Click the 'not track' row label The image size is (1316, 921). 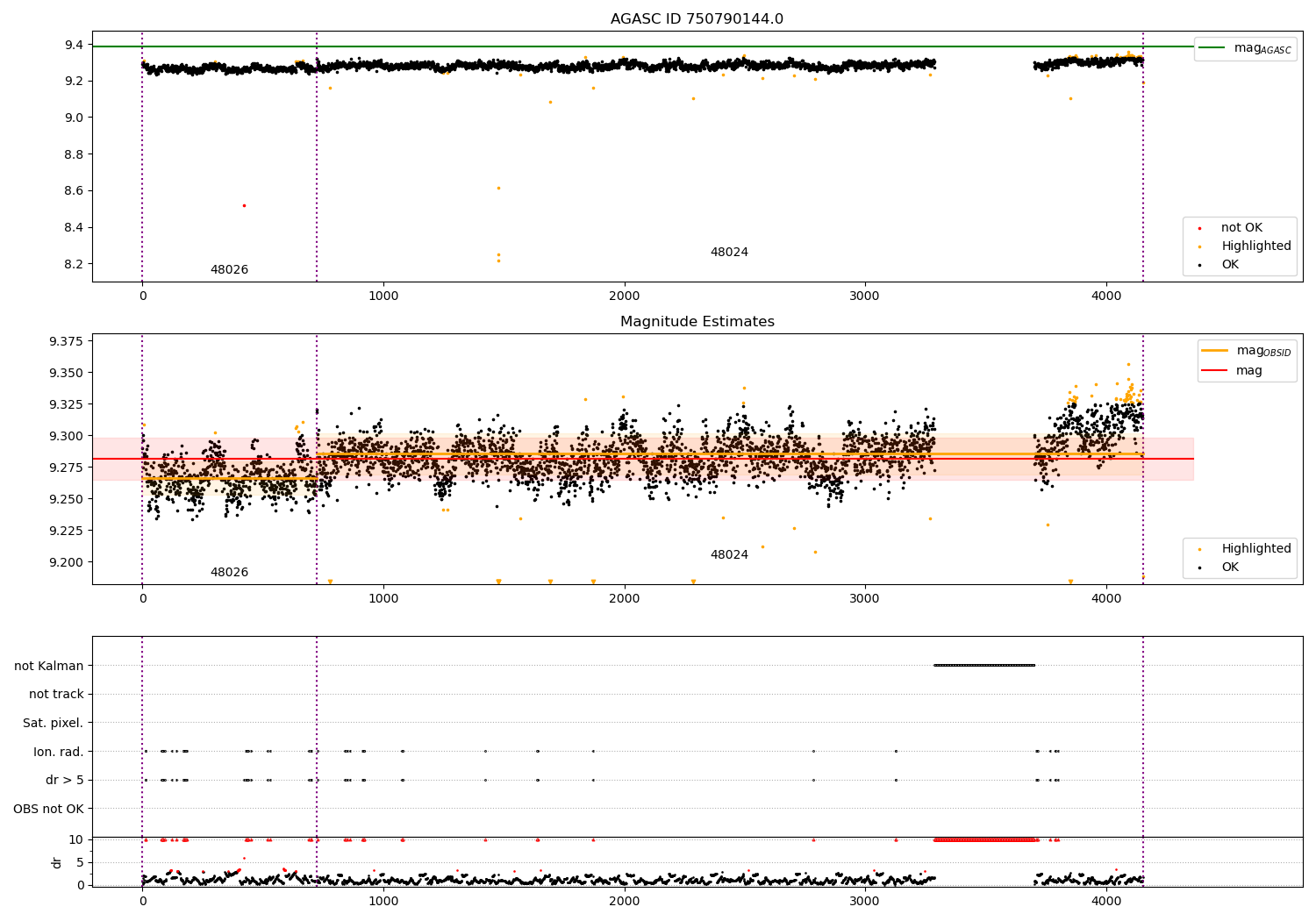(x=56, y=695)
